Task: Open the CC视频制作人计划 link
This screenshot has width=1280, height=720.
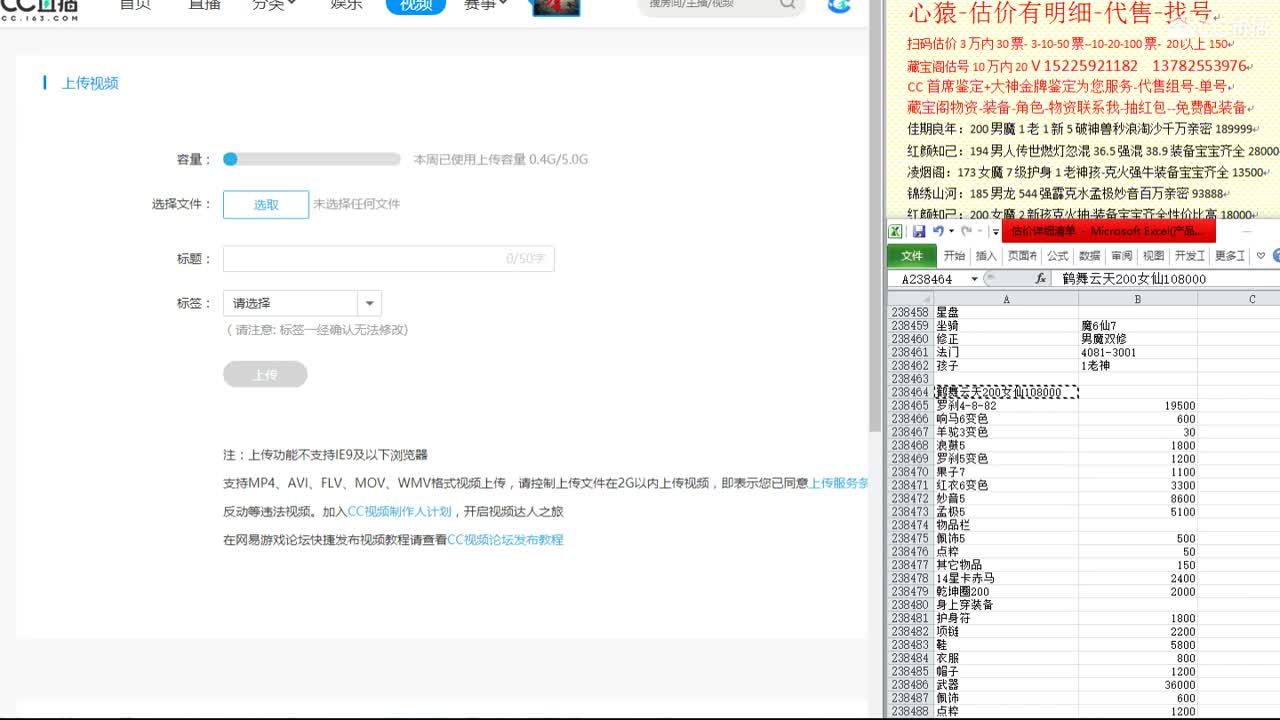Action: pos(399,511)
